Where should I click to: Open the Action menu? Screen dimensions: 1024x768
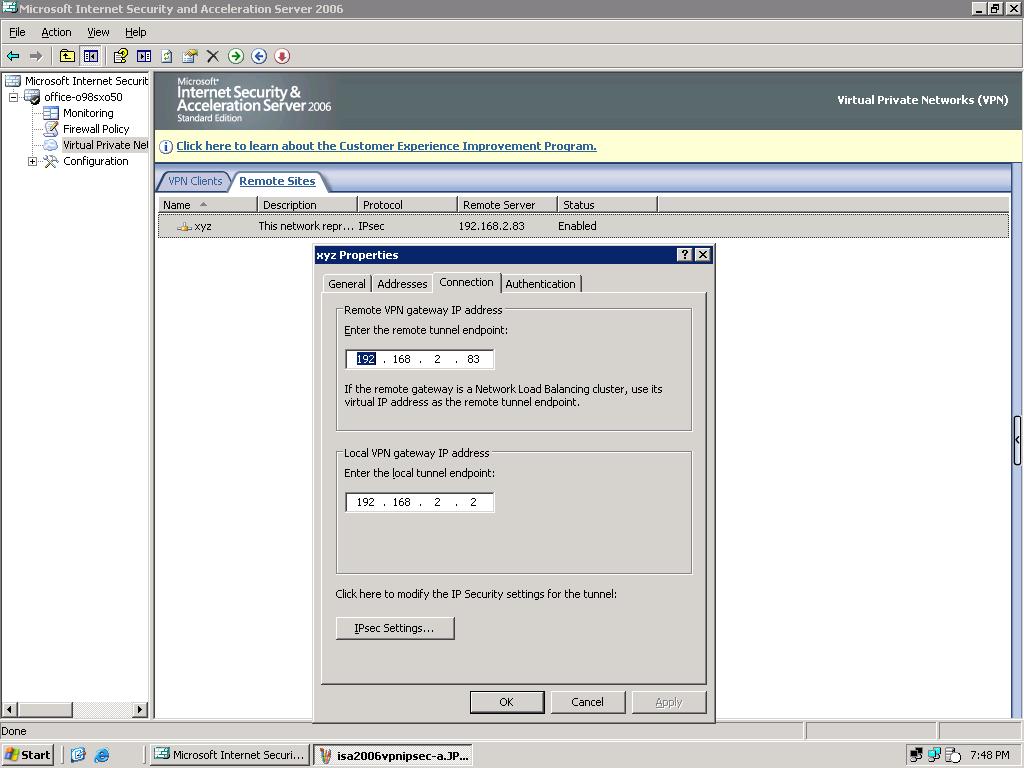pyautogui.click(x=56, y=32)
